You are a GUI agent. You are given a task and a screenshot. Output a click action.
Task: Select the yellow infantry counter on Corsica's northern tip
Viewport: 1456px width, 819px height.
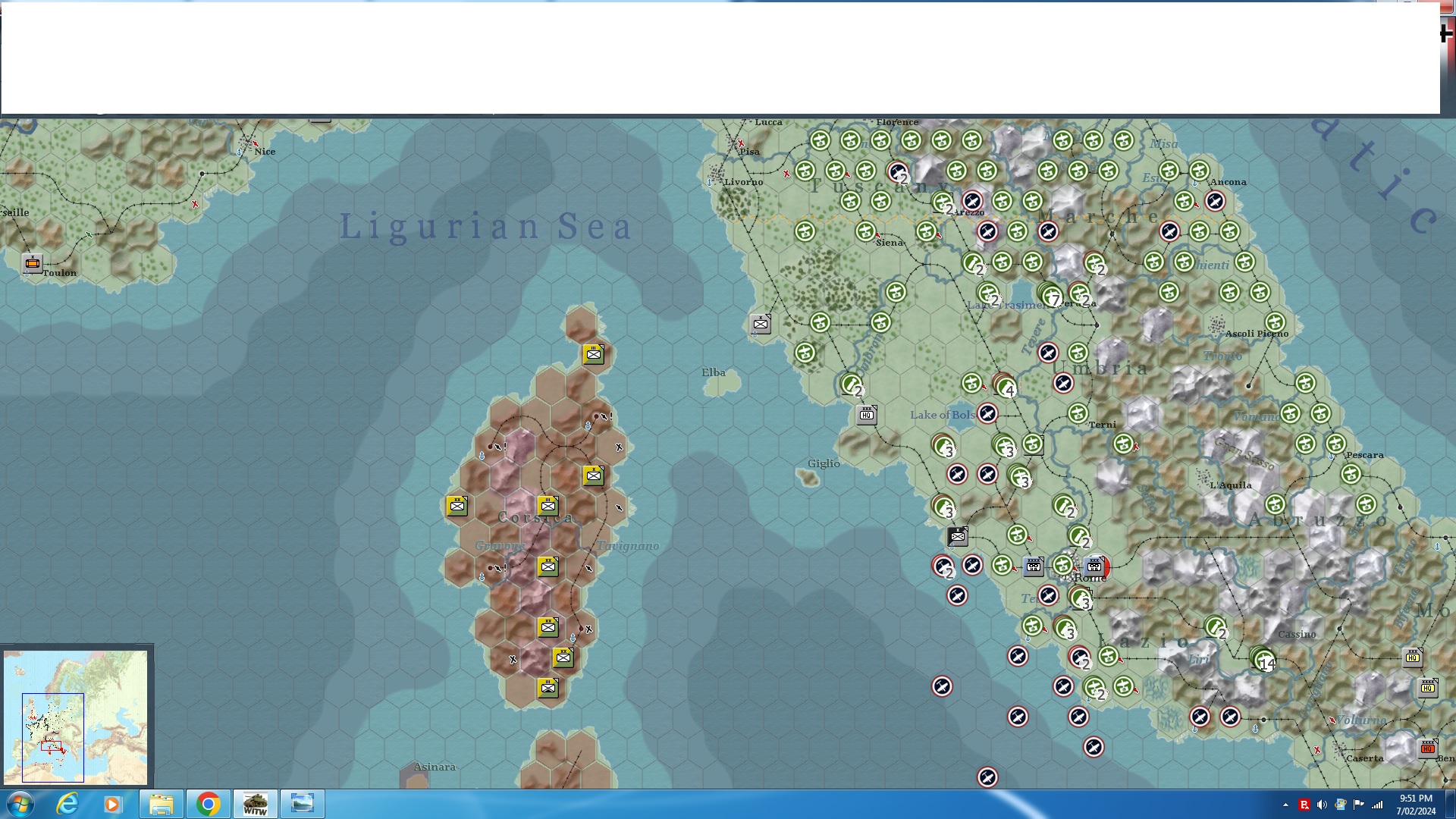pyautogui.click(x=594, y=353)
